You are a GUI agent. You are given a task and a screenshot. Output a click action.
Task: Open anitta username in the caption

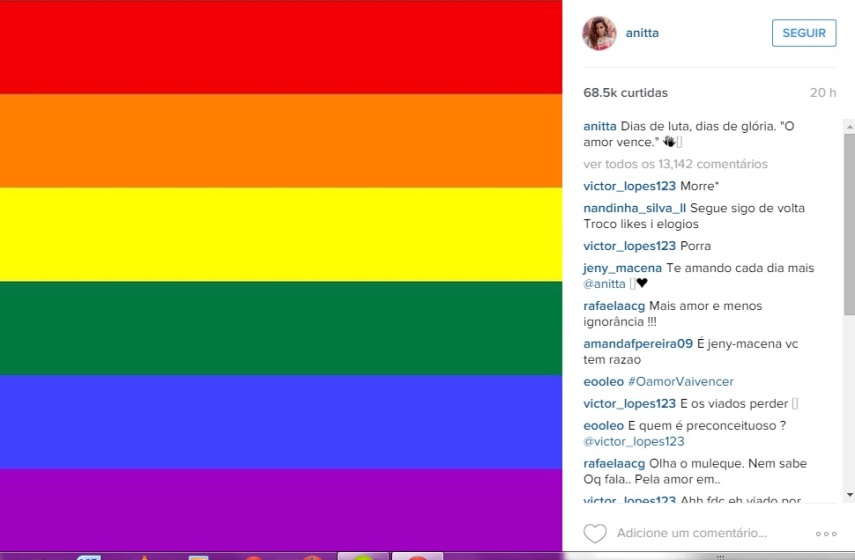[x=599, y=127]
